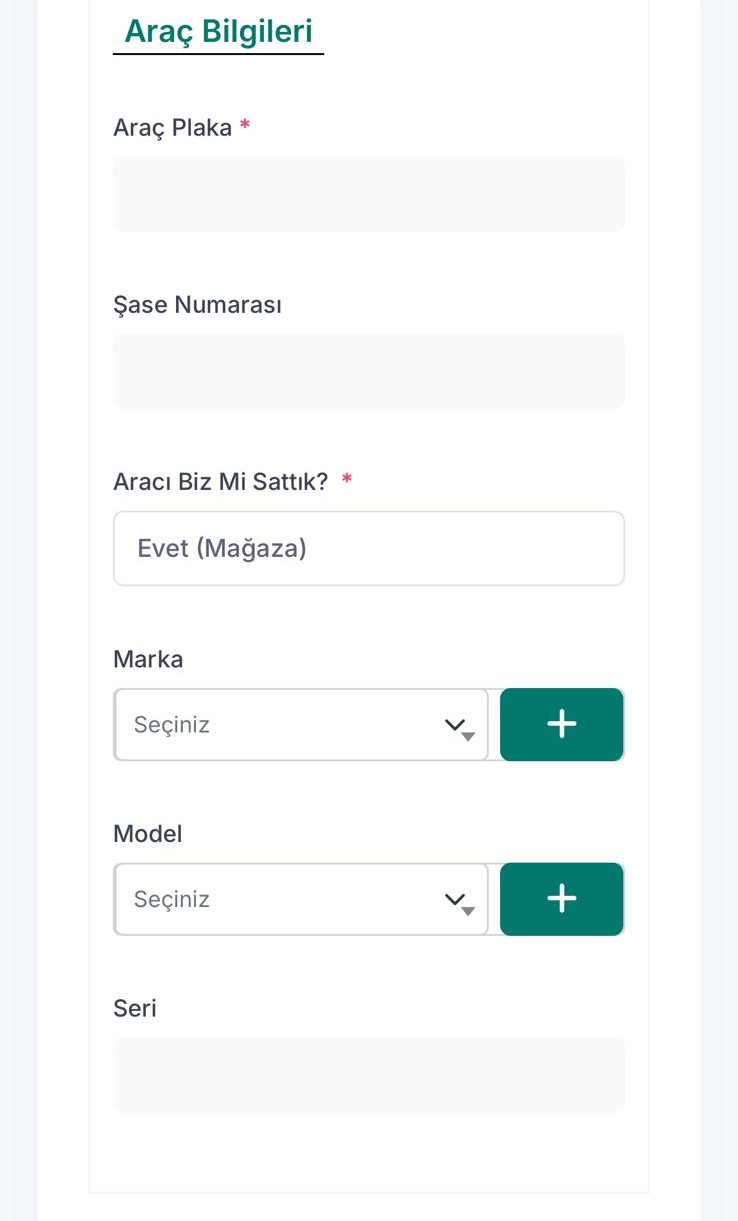Click the underline beneath 'Araç Bilgileri' heading
Viewport: 738px width, 1221px height.
(x=218, y=53)
